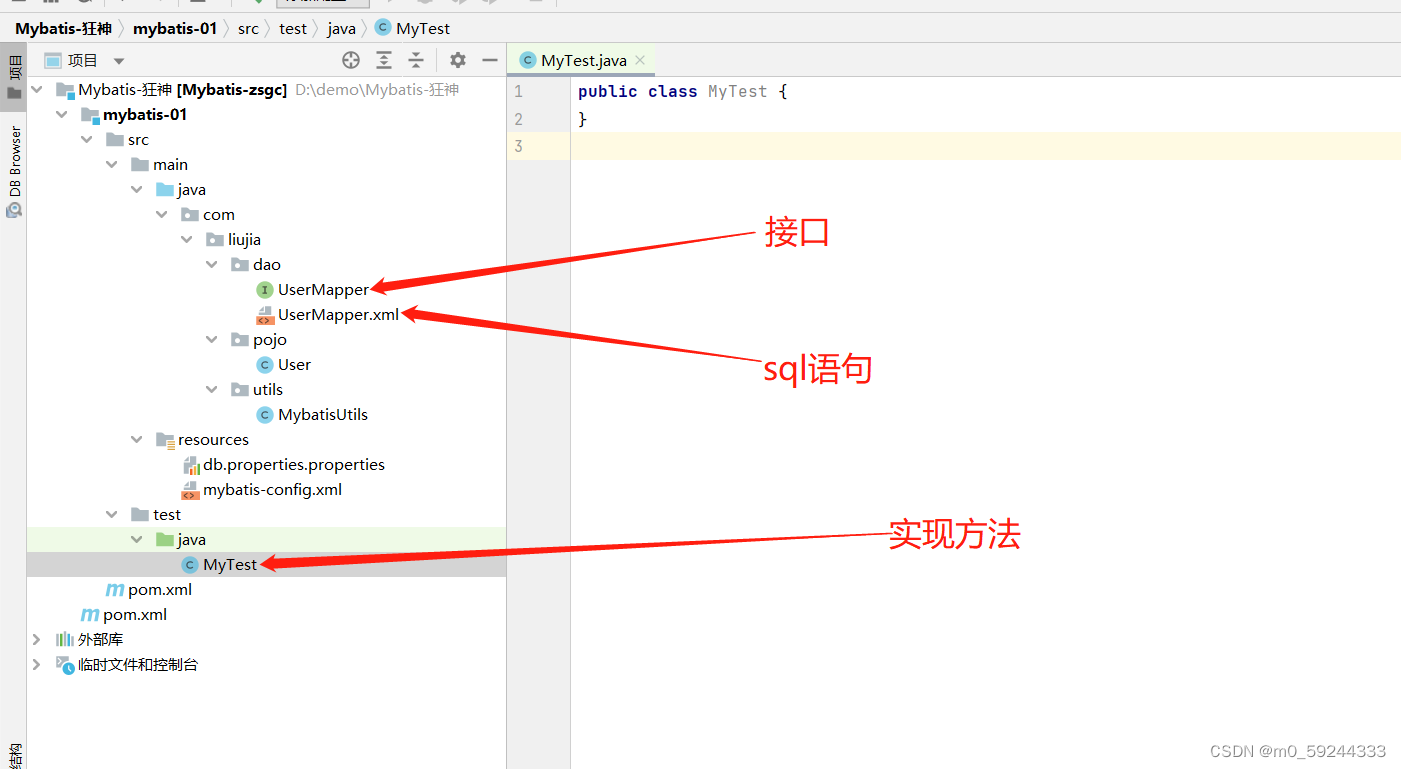Expand the 外部库 node
This screenshot has width=1401, height=769.
coord(37,639)
